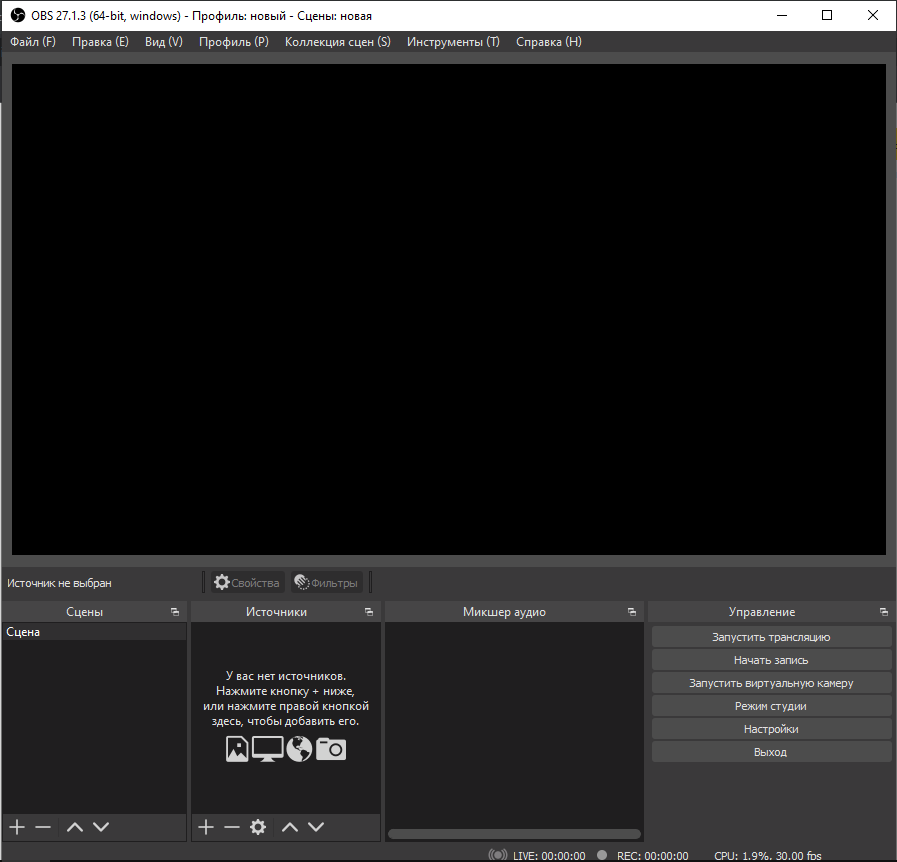Viewport: 897px width, 862px height.
Task: Undock the Источники panel
Action: (x=369, y=612)
